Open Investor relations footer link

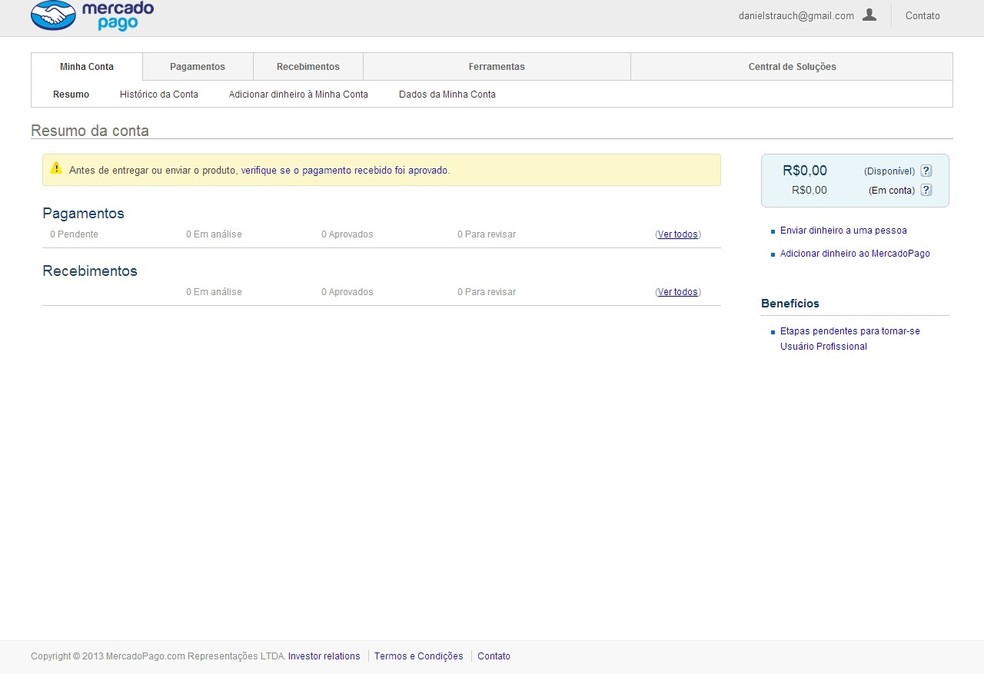[324, 656]
